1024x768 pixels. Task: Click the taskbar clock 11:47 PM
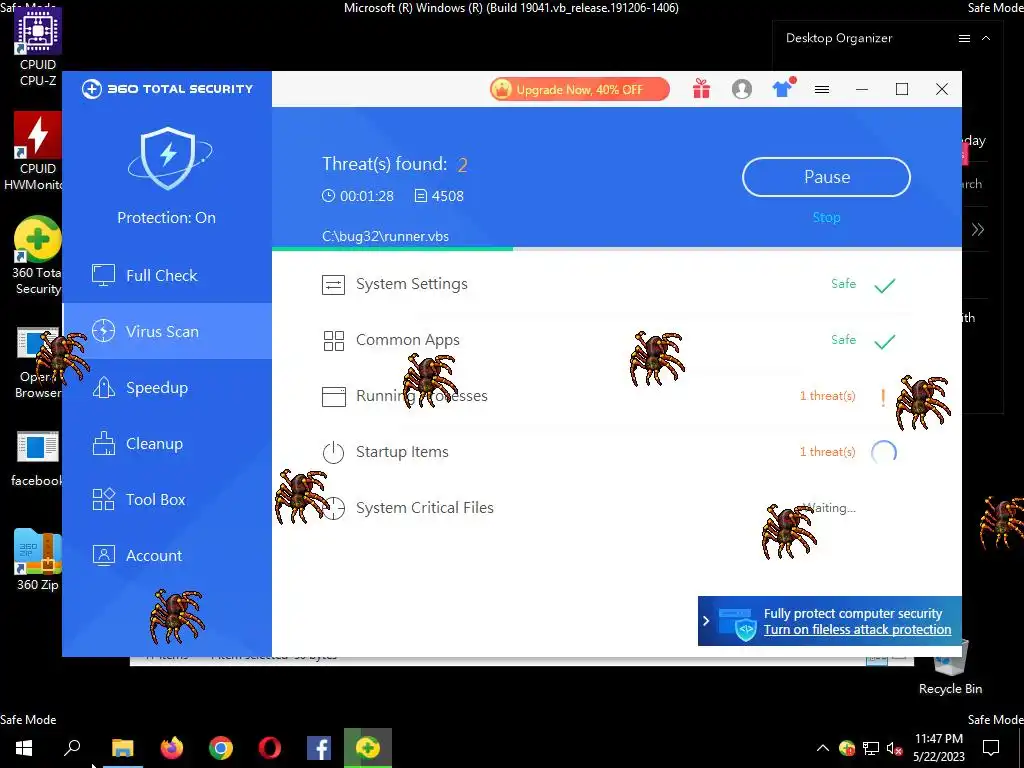coord(938,739)
